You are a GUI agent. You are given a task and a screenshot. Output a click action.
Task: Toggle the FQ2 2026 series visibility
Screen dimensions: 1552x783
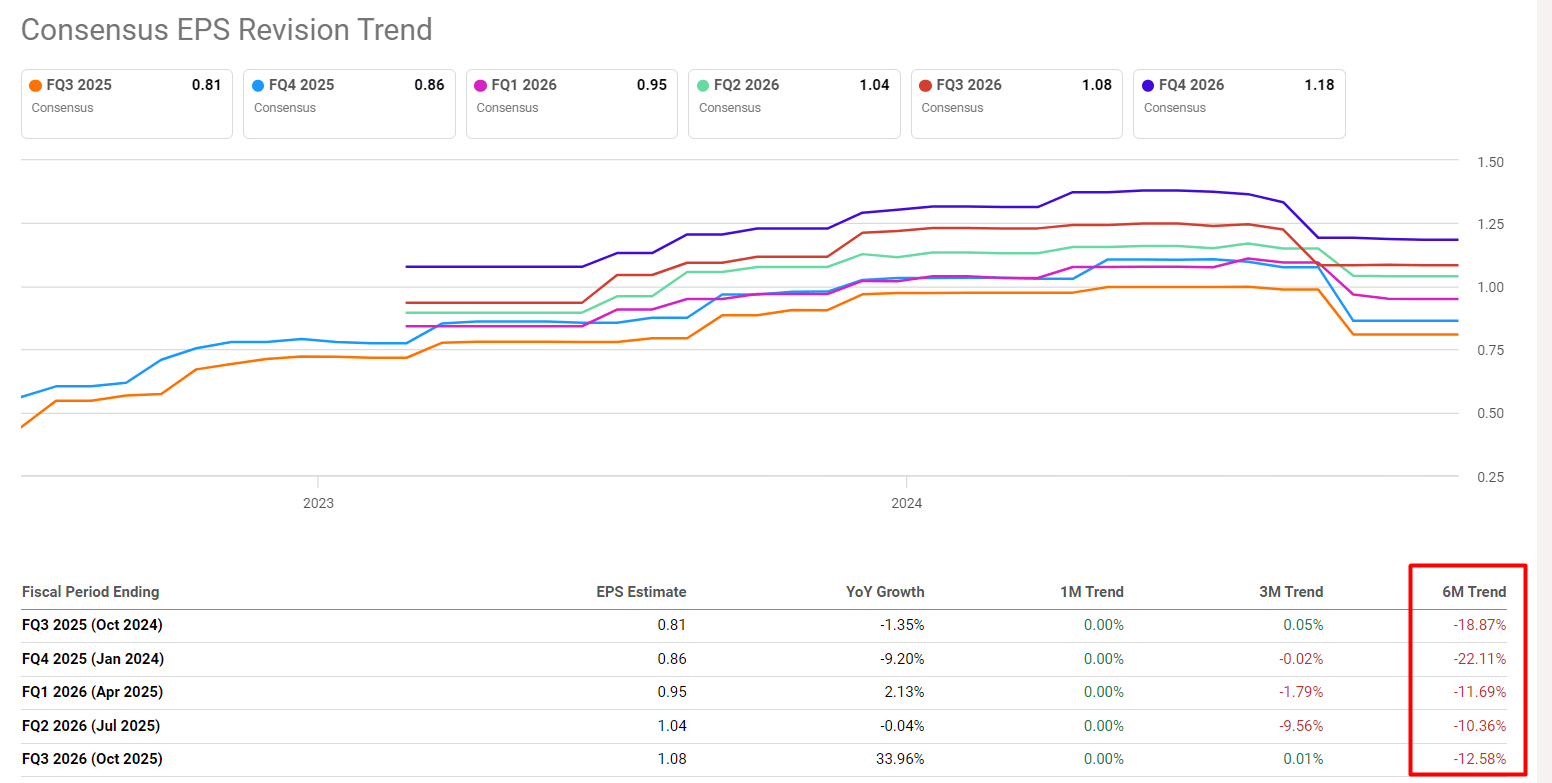pyautogui.click(x=793, y=103)
